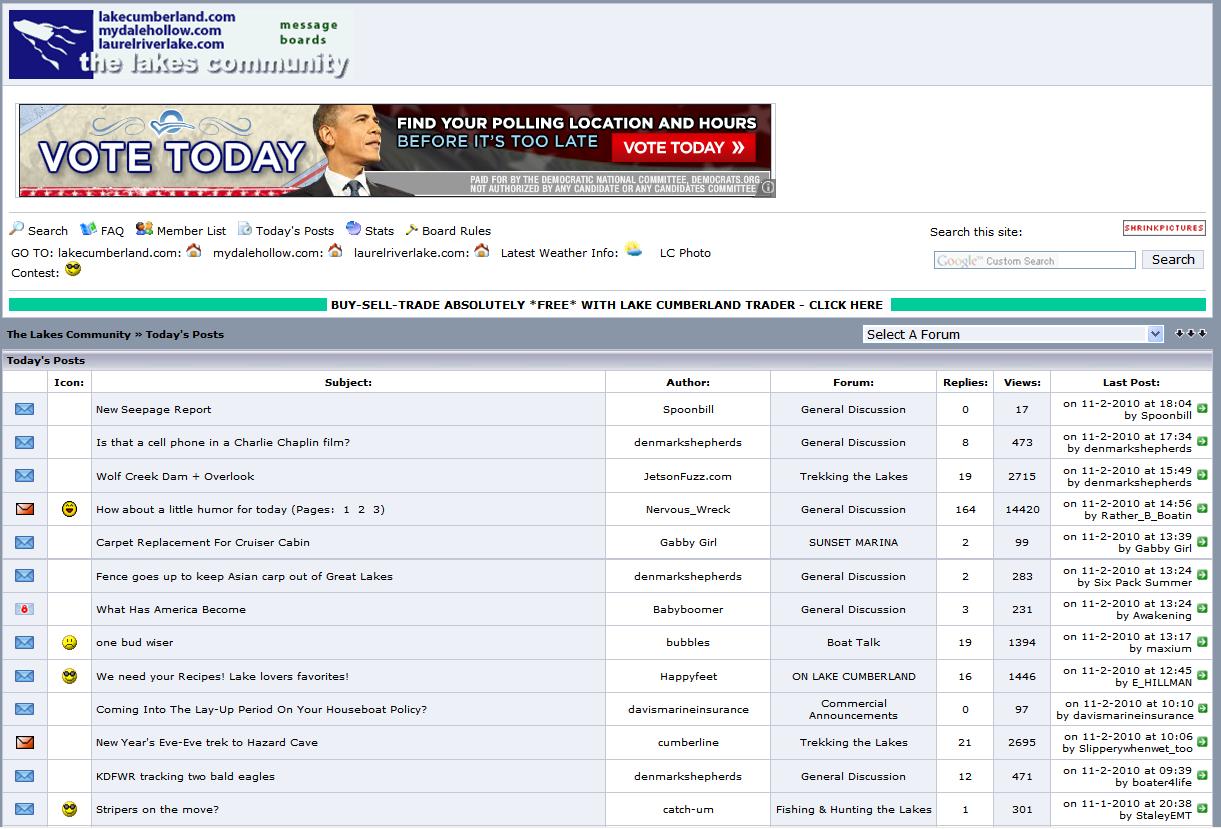The width and height of the screenshot is (1221, 829).
Task: Click locked icon for What Has America Become
Action: coord(24,609)
